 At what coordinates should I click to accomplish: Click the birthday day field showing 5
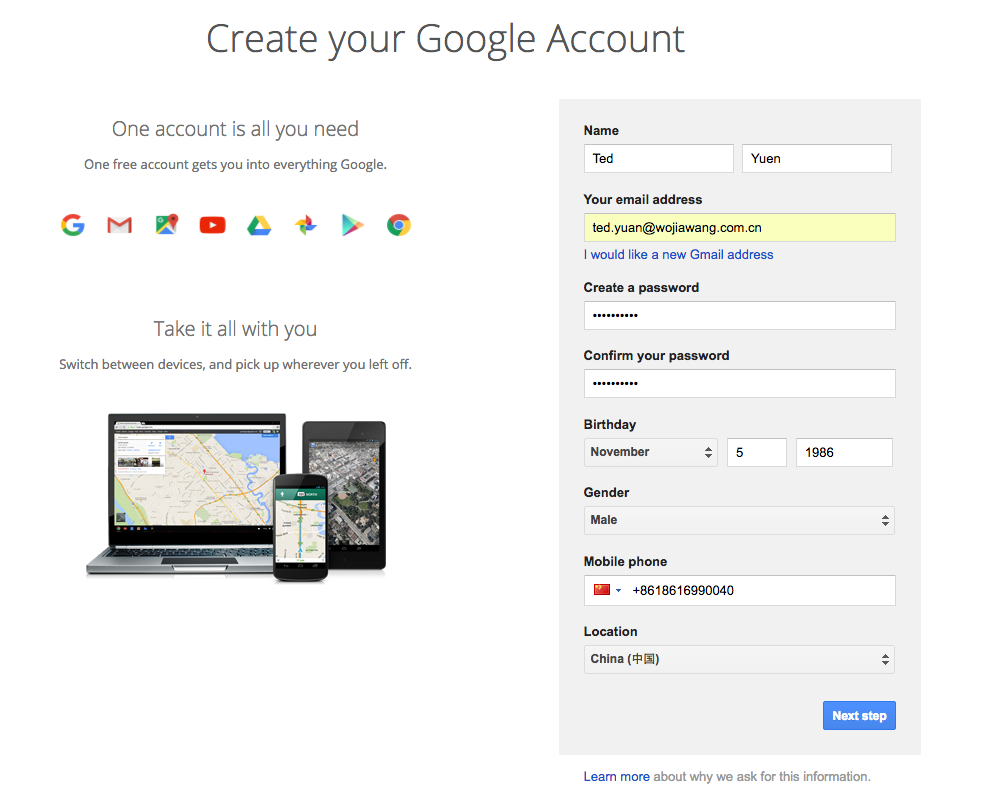point(756,452)
